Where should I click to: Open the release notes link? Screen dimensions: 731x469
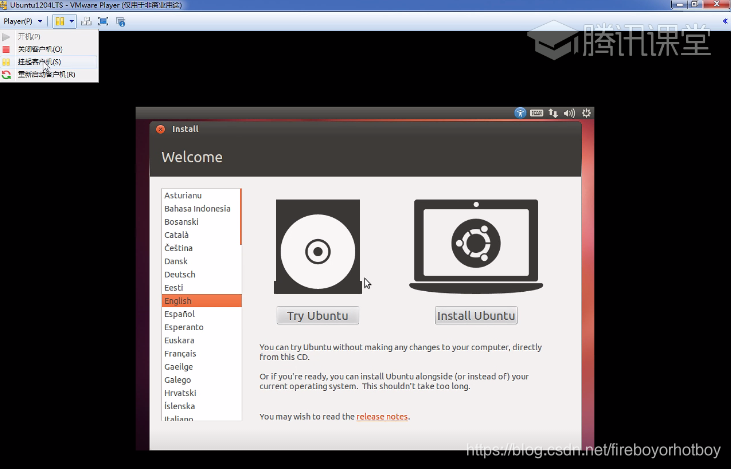click(x=382, y=416)
